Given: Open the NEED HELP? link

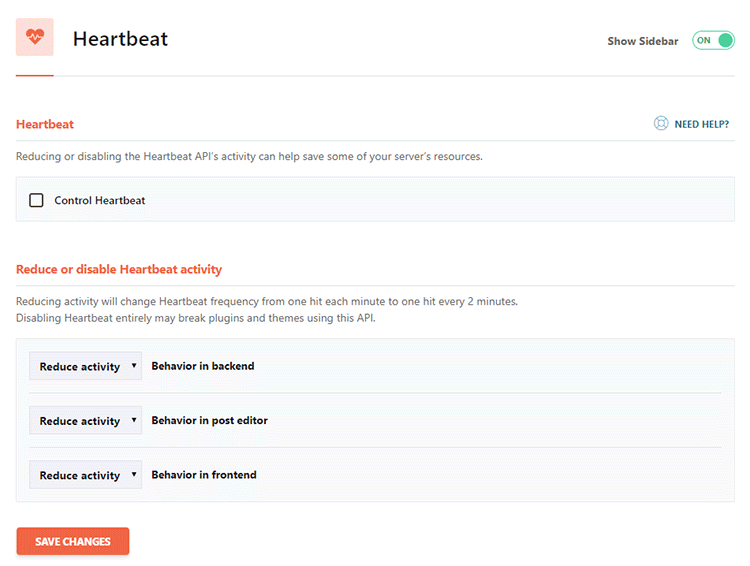Looking at the screenshot, I should pyautogui.click(x=701, y=124).
